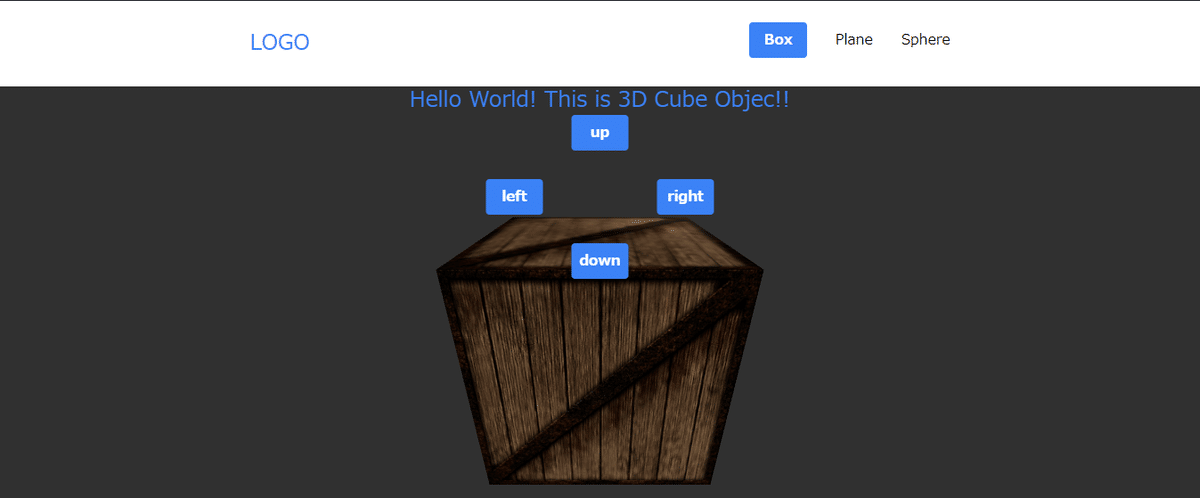Click the right rotation button
Viewport: 1200px width, 498px height.
click(x=685, y=197)
